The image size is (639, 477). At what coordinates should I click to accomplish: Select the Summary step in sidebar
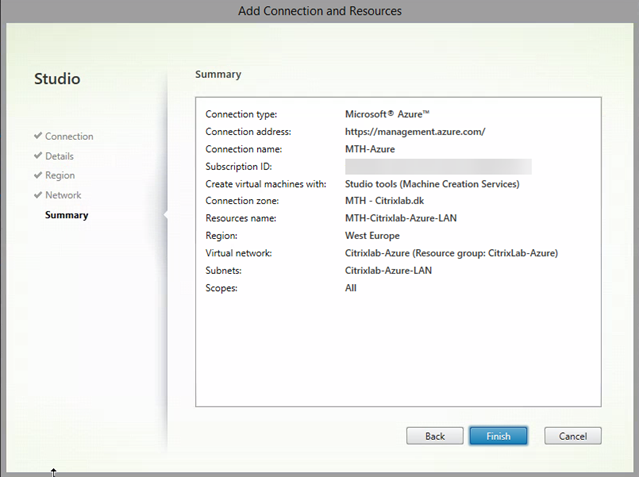click(x=66, y=215)
